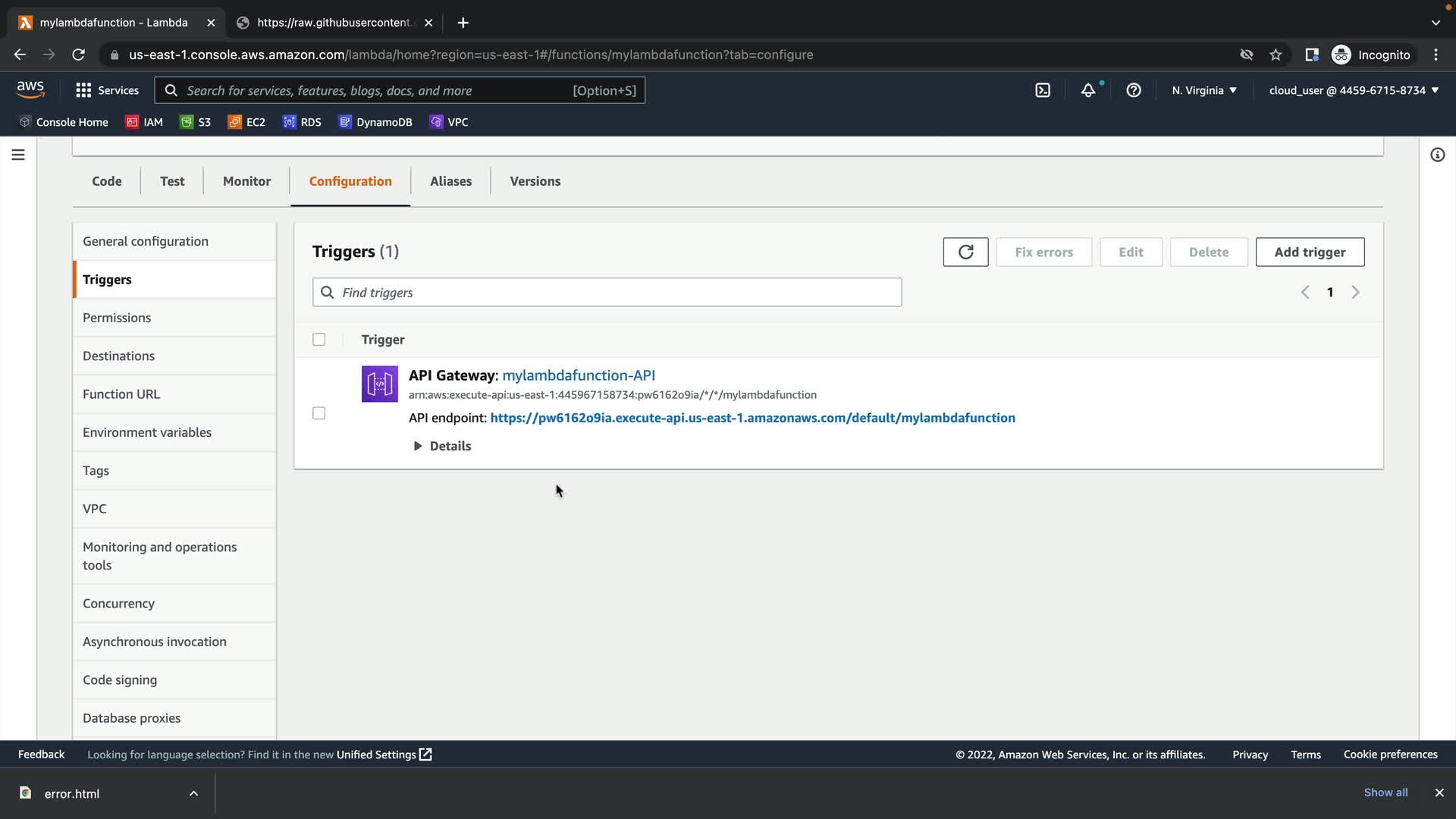Viewport: 1456px width, 819px height.
Task: Open the AWS CloudShell icon
Action: (1043, 90)
